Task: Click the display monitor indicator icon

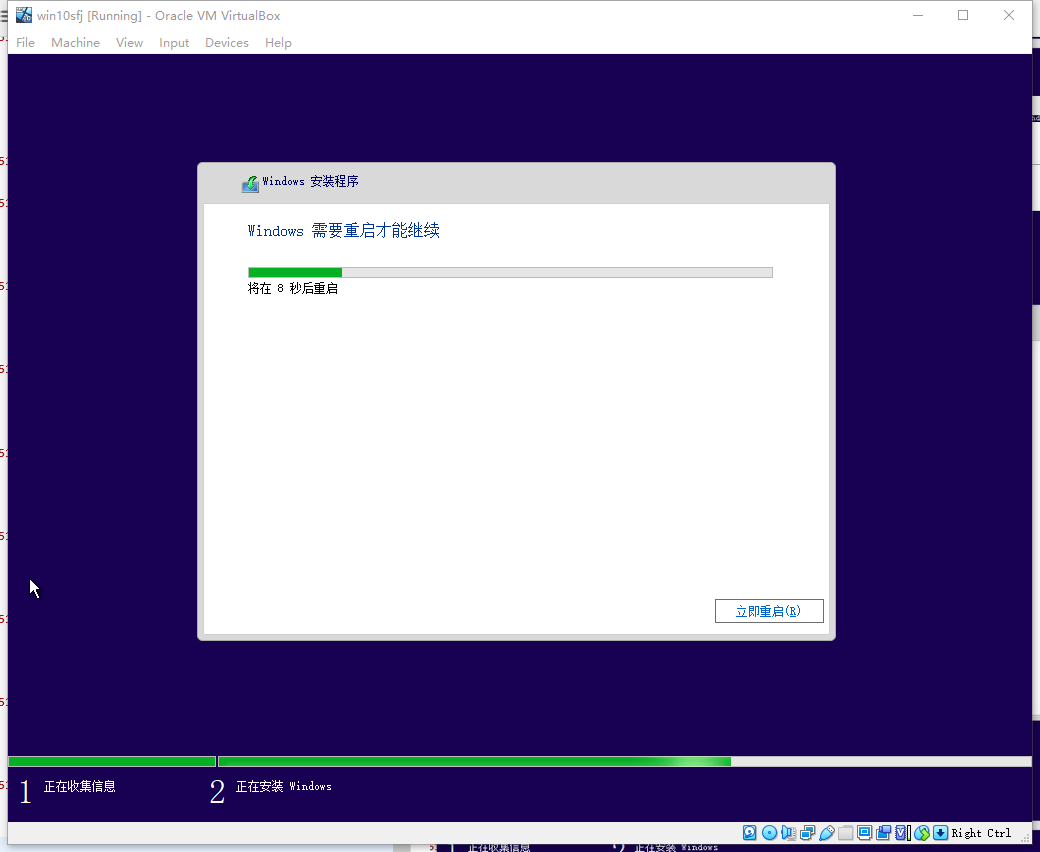Action: [864, 833]
